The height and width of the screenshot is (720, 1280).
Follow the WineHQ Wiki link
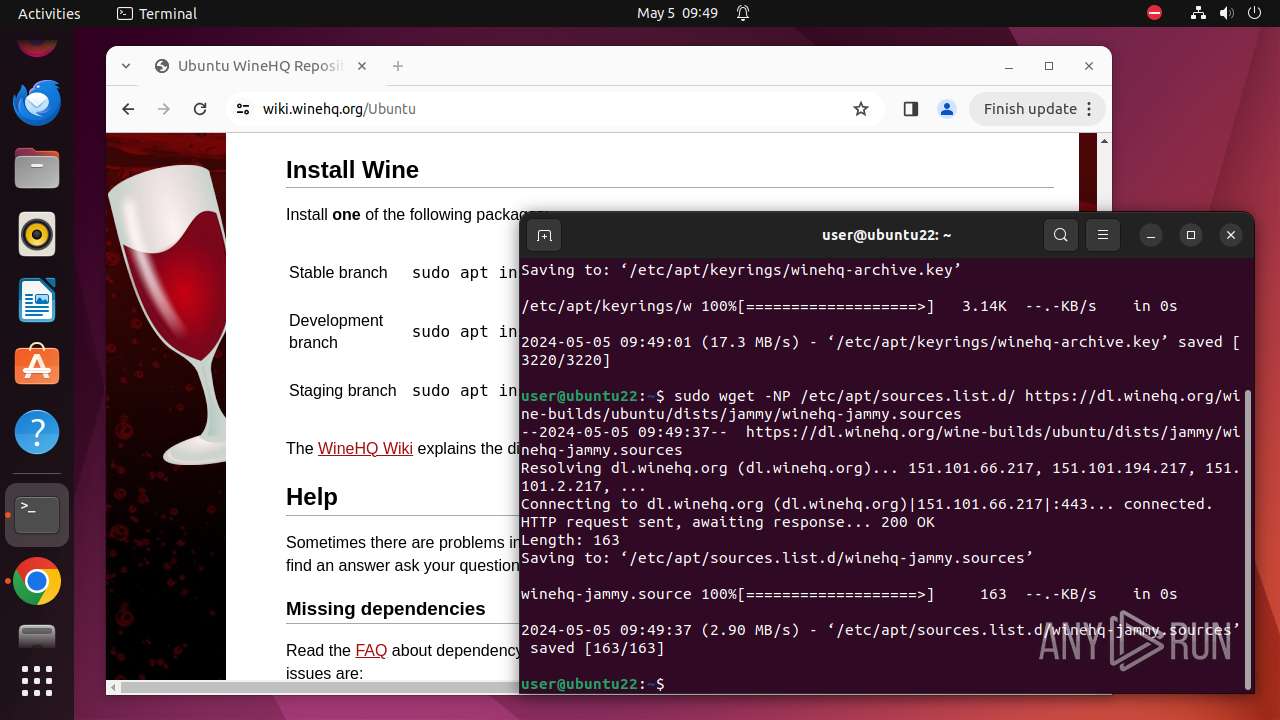[x=365, y=448]
